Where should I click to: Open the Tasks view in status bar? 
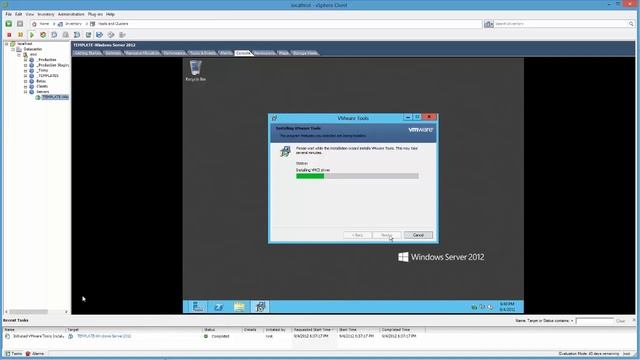coord(14,353)
